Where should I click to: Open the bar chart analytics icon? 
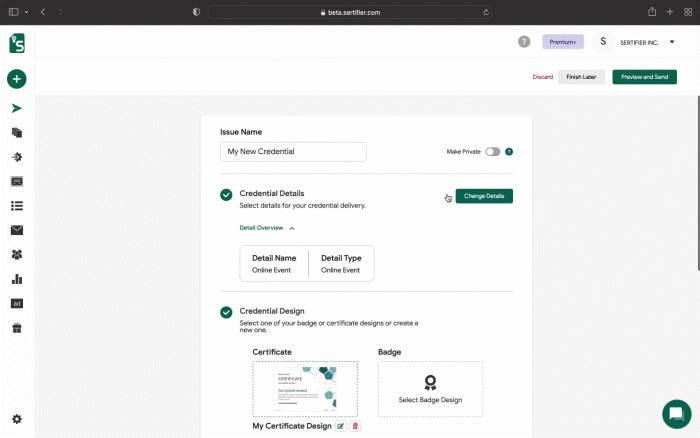pos(17,279)
